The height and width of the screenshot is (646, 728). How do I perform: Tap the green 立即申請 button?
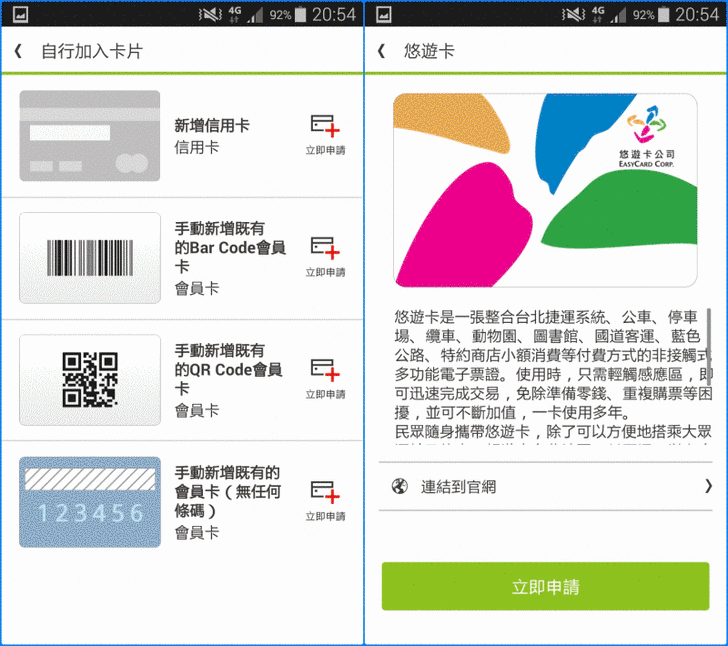545,587
